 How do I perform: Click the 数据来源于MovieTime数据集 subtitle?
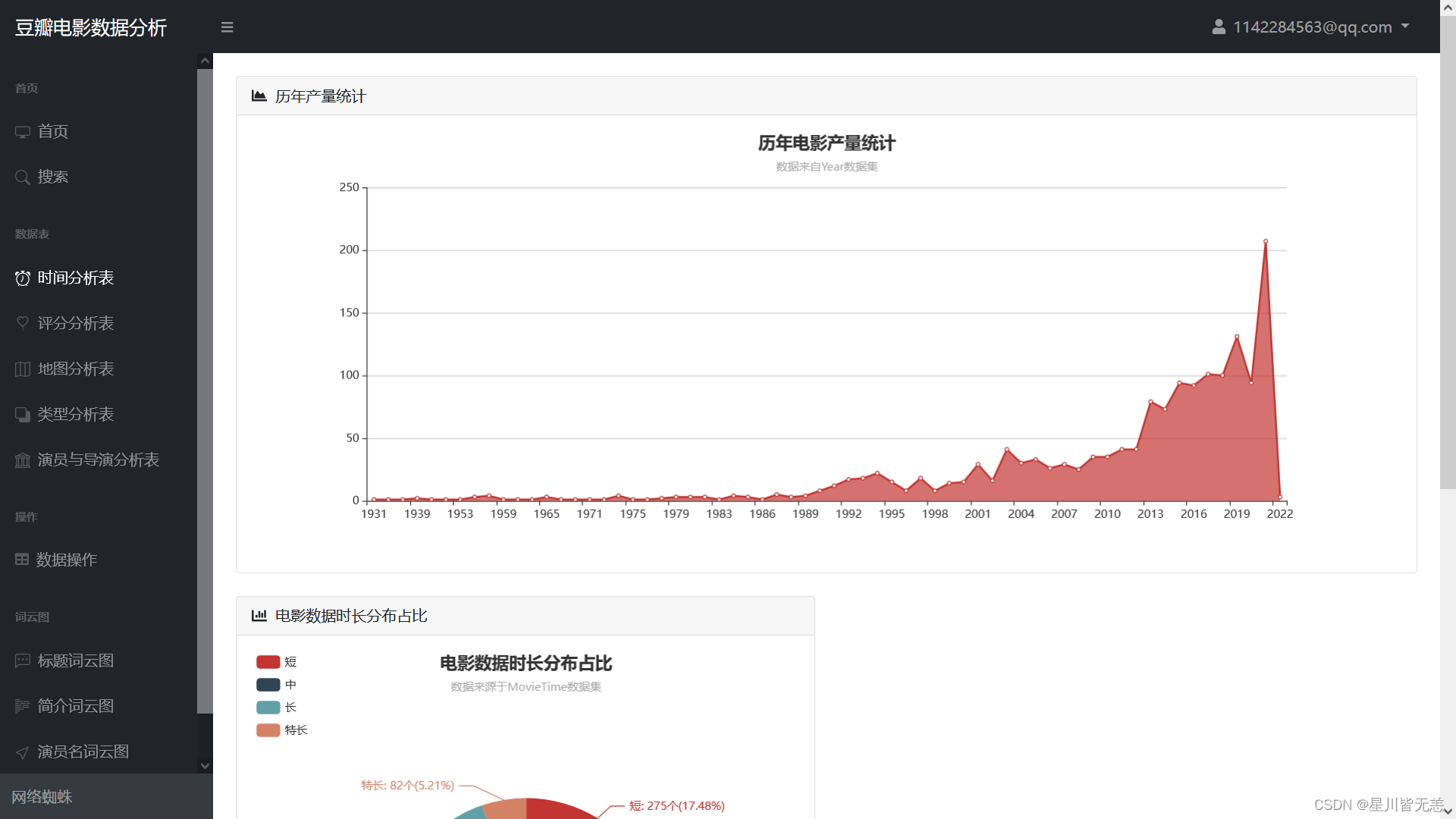[x=526, y=687]
